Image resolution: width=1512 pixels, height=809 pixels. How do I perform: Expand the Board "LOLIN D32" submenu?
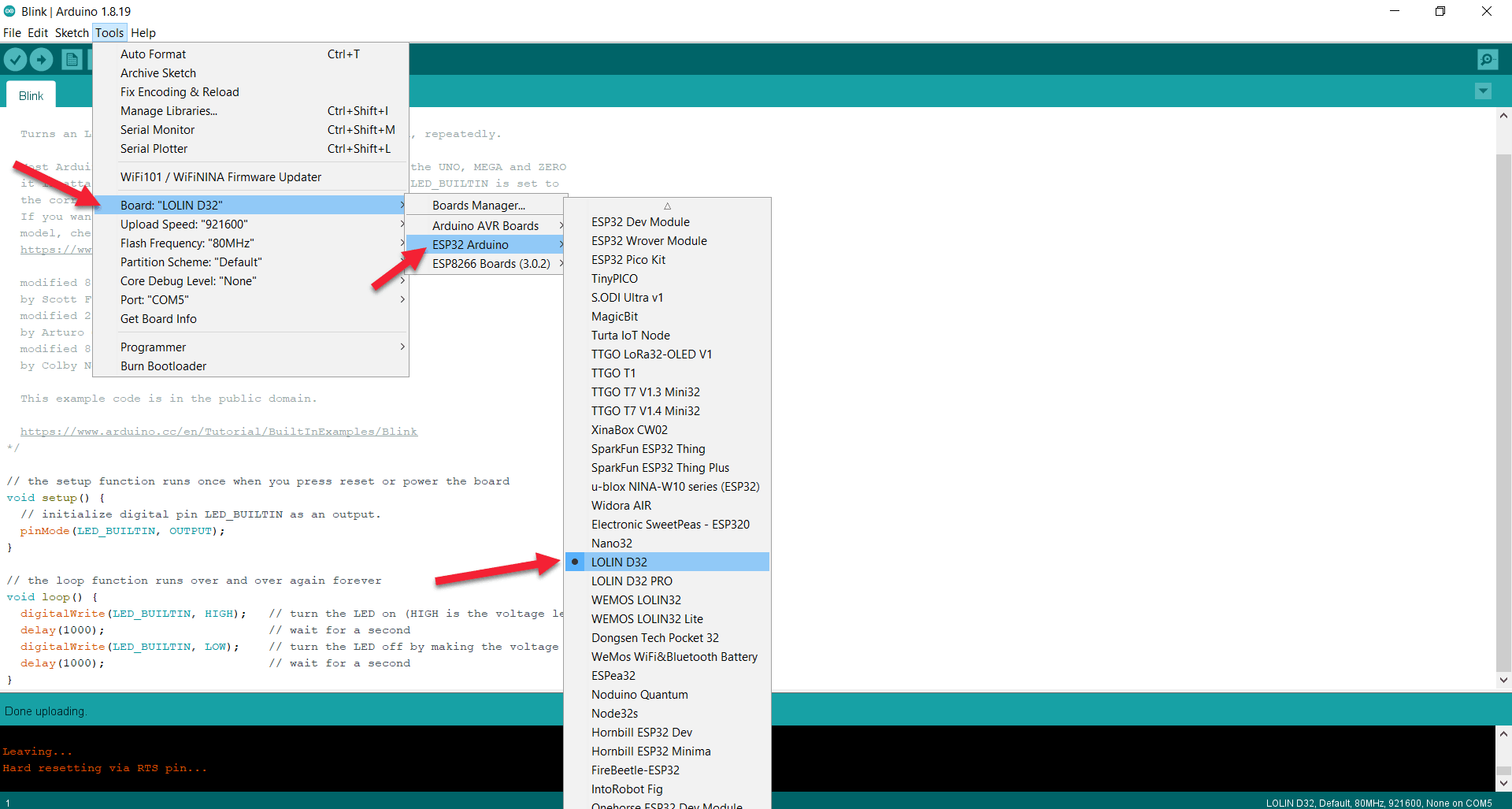[250, 206]
